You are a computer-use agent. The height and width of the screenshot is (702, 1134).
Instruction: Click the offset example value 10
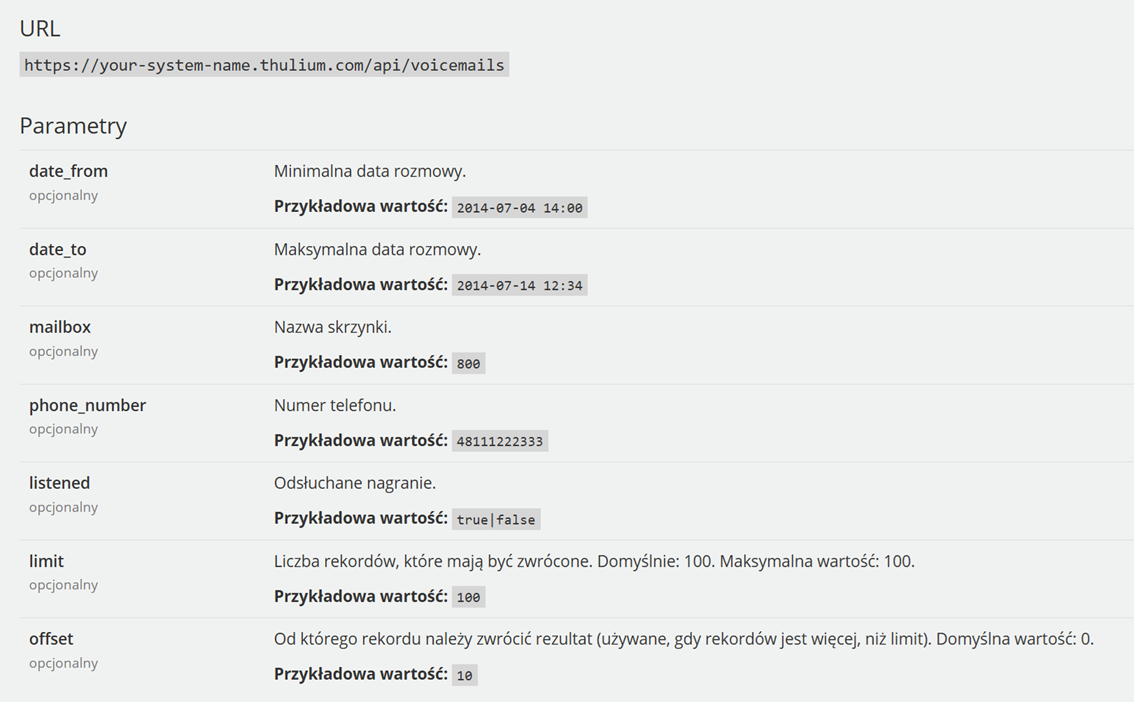(x=464, y=676)
